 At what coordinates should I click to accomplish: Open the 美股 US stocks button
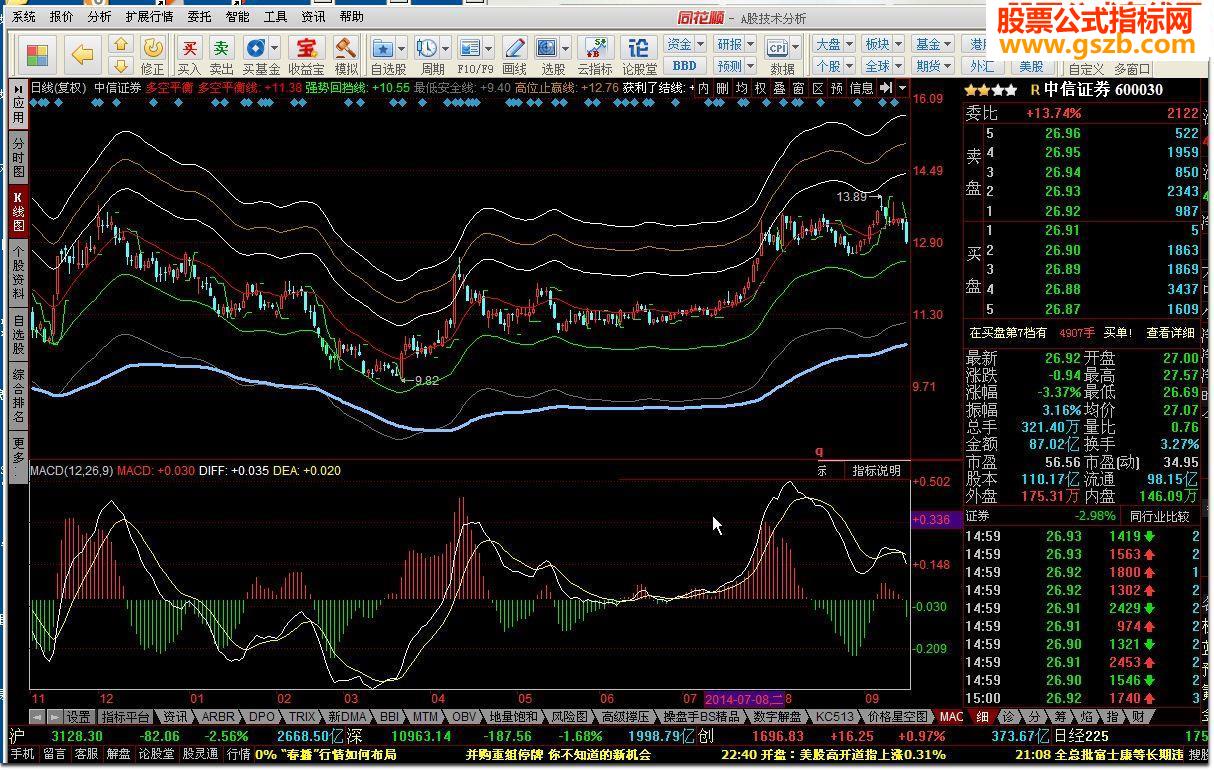click(1031, 66)
